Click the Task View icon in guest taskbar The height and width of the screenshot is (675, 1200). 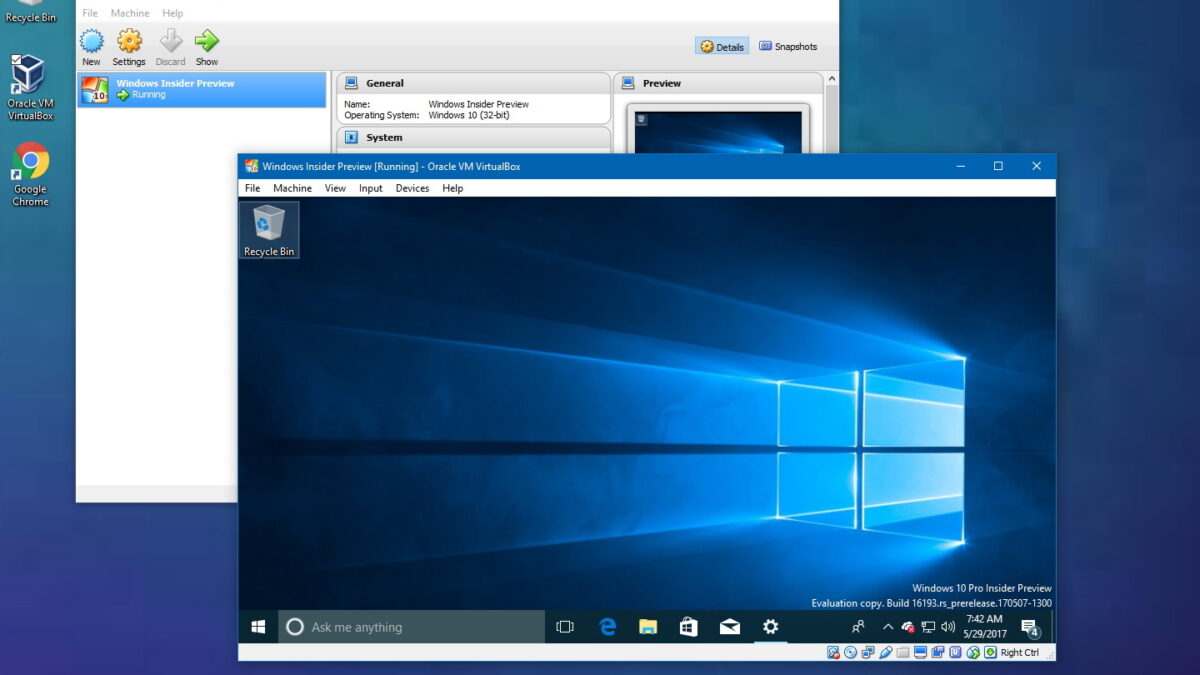click(565, 627)
